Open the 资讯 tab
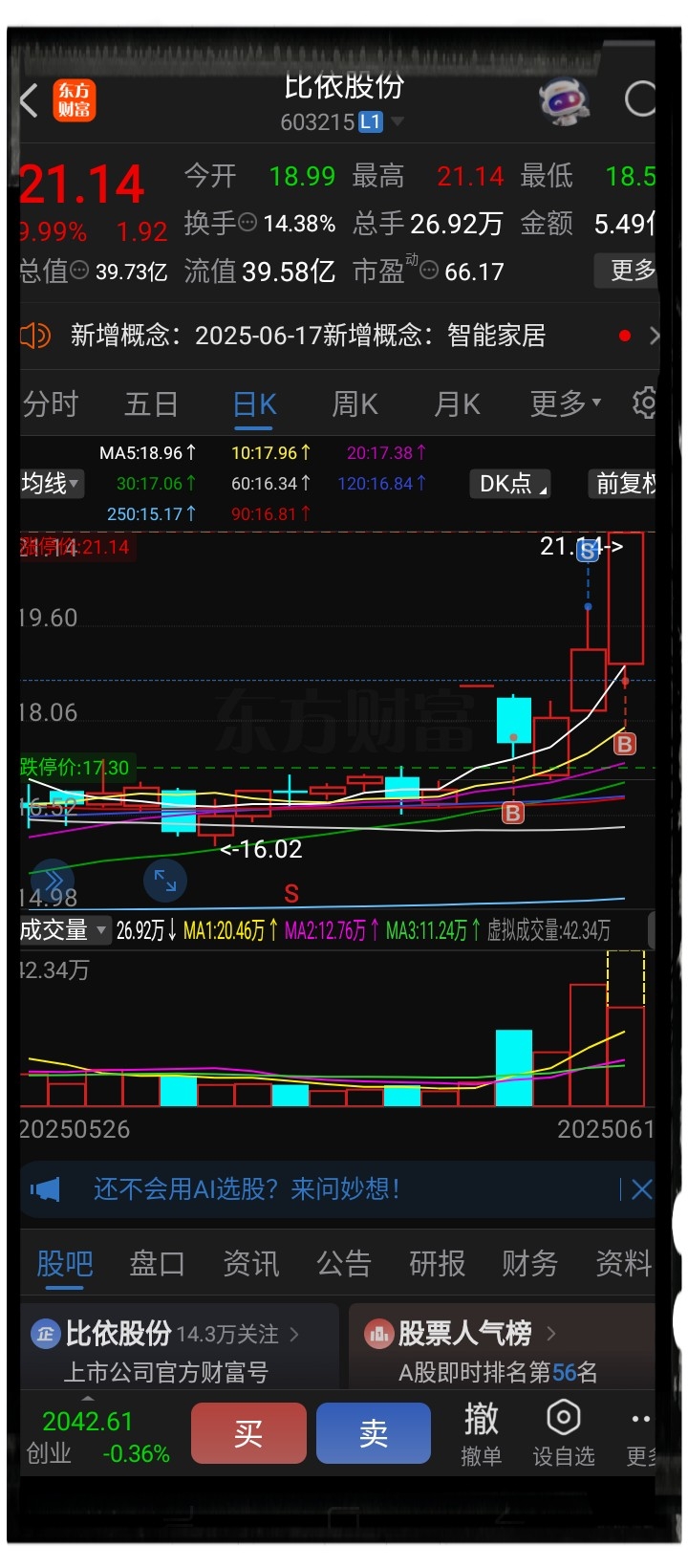Viewport: 688px width, 1568px height. point(250,1264)
